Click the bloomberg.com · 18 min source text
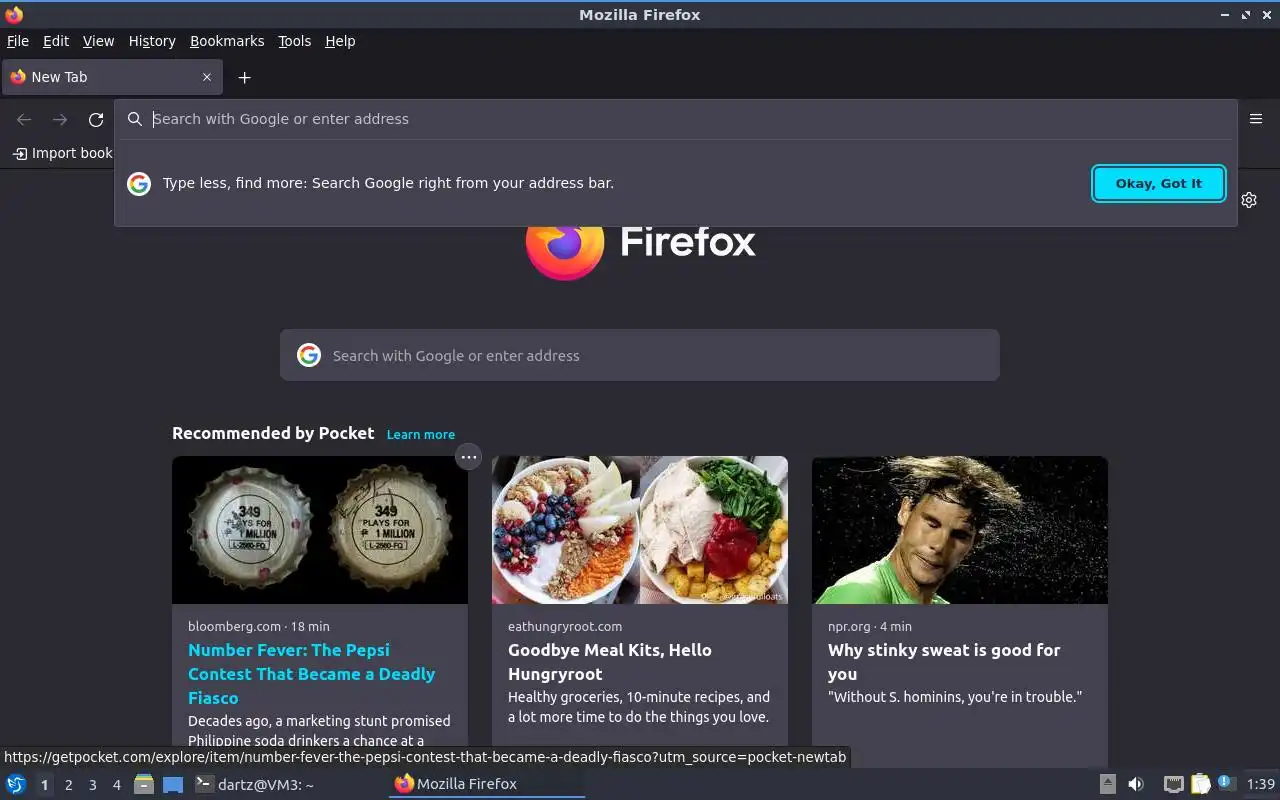Viewport: 1280px width, 800px height. pos(258,626)
